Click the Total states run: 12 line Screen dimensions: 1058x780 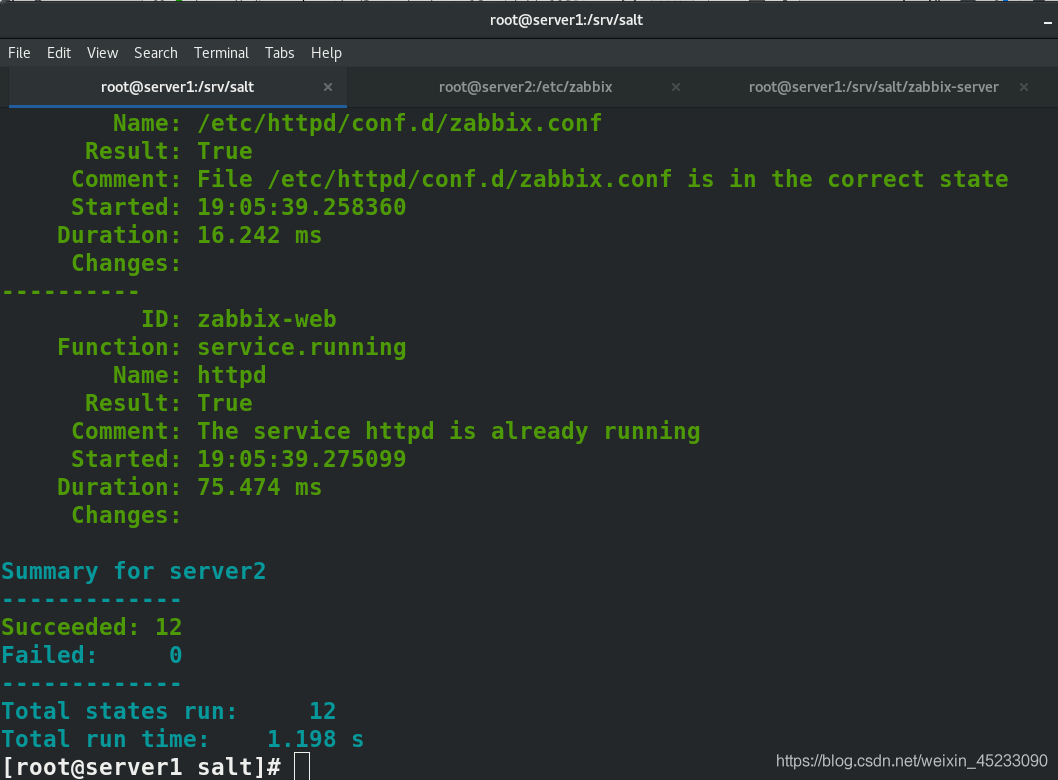(169, 711)
